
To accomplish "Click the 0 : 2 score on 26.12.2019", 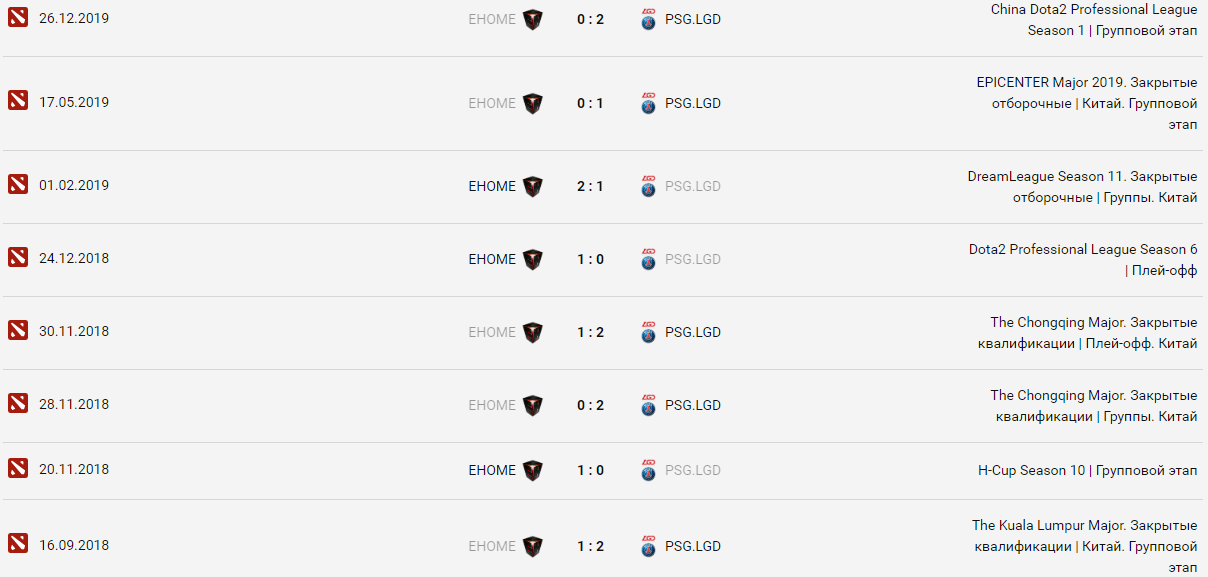I will (x=590, y=19).
